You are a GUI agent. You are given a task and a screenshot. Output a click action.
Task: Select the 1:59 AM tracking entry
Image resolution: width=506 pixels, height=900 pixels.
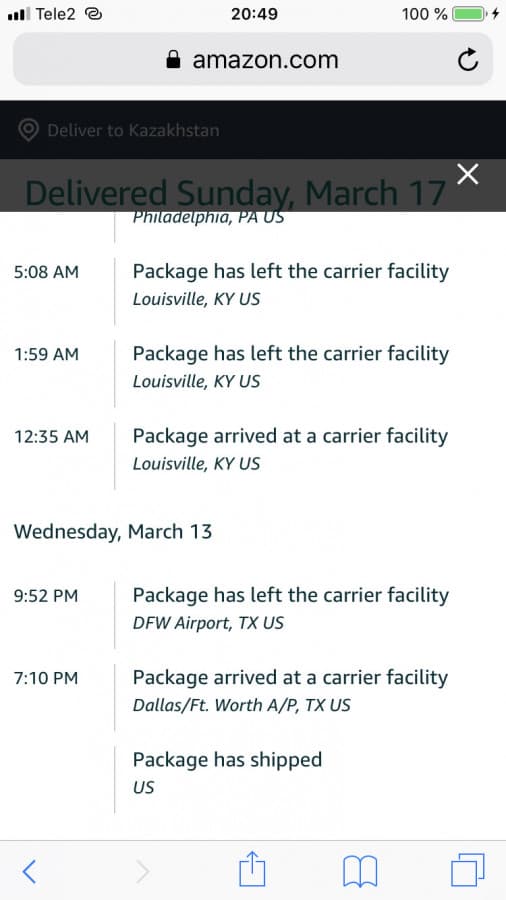253,366
